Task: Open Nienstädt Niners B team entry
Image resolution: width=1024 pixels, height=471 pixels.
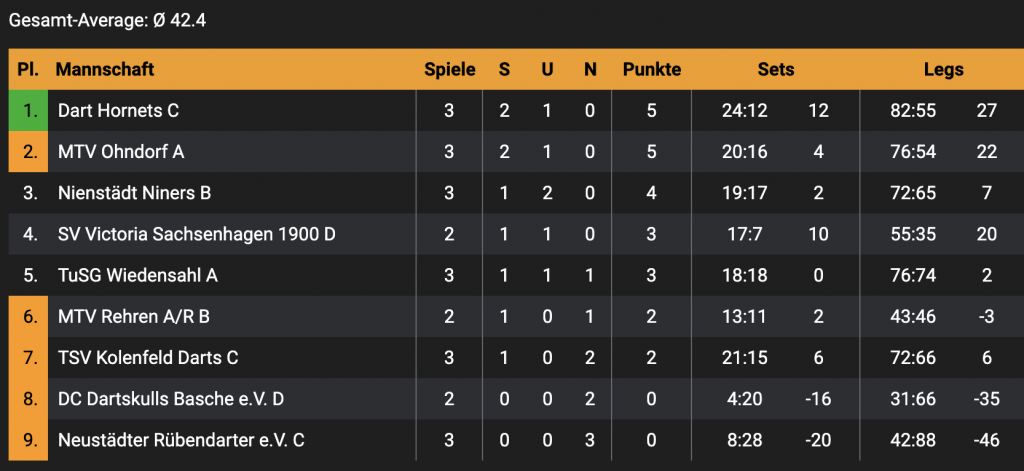Action: [134, 193]
